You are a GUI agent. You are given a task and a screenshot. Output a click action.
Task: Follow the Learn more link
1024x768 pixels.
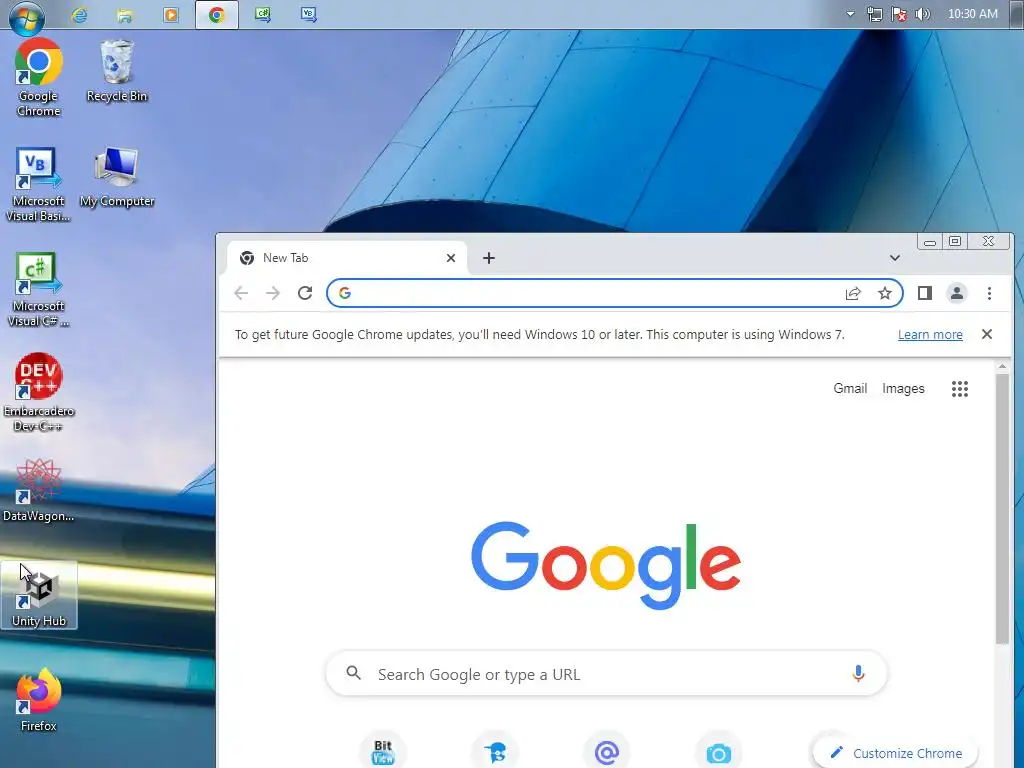click(930, 334)
